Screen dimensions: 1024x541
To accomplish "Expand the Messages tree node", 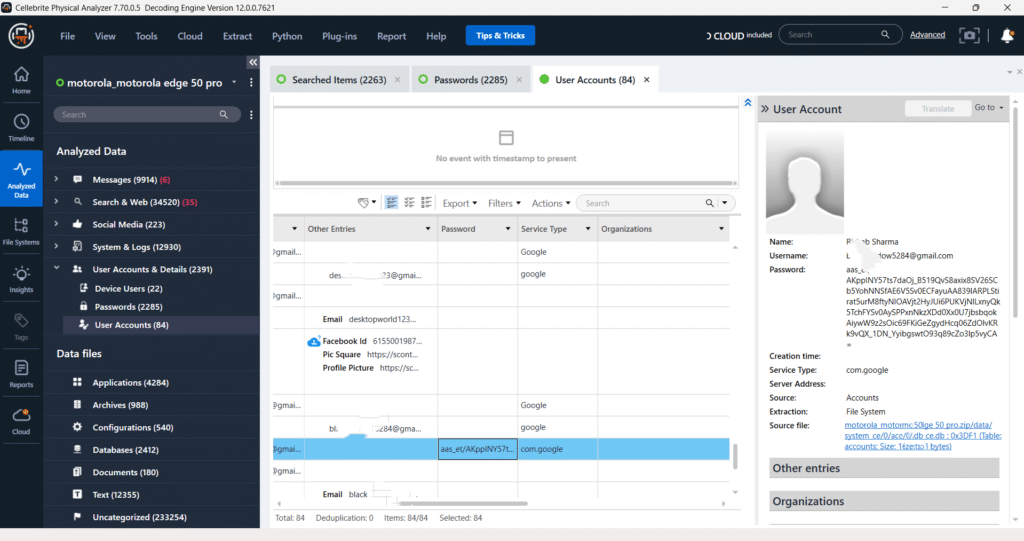I will click(x=56, y=179).
